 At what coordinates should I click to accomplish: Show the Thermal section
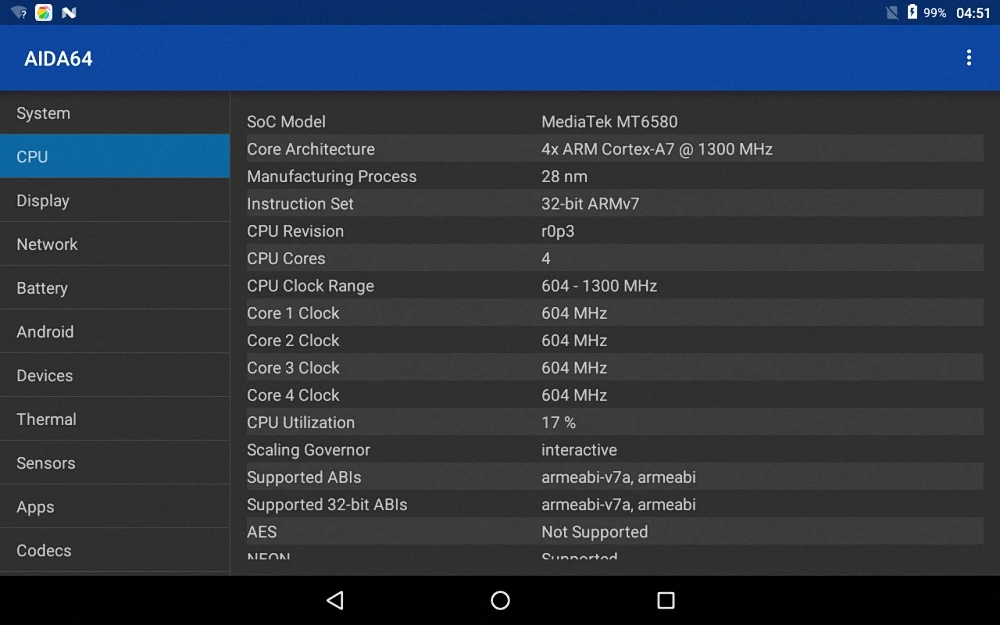click(x=115, y=419)
